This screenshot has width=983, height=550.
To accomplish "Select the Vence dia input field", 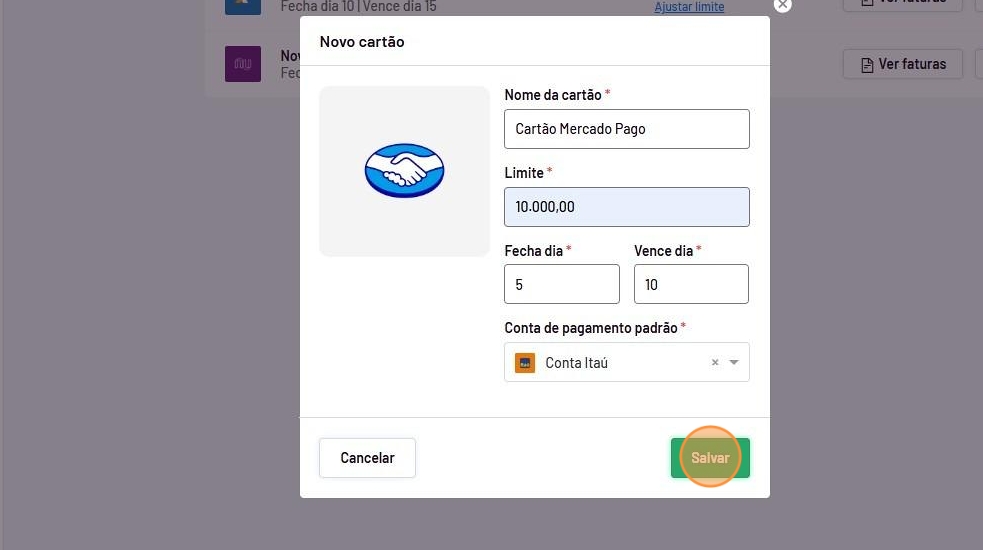I will (691, 285).
